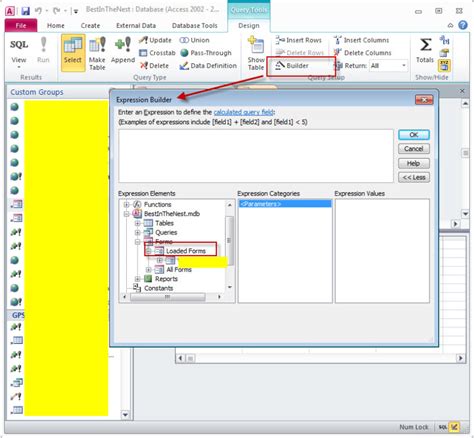Choose the Make Table query icon

[97, 53]
